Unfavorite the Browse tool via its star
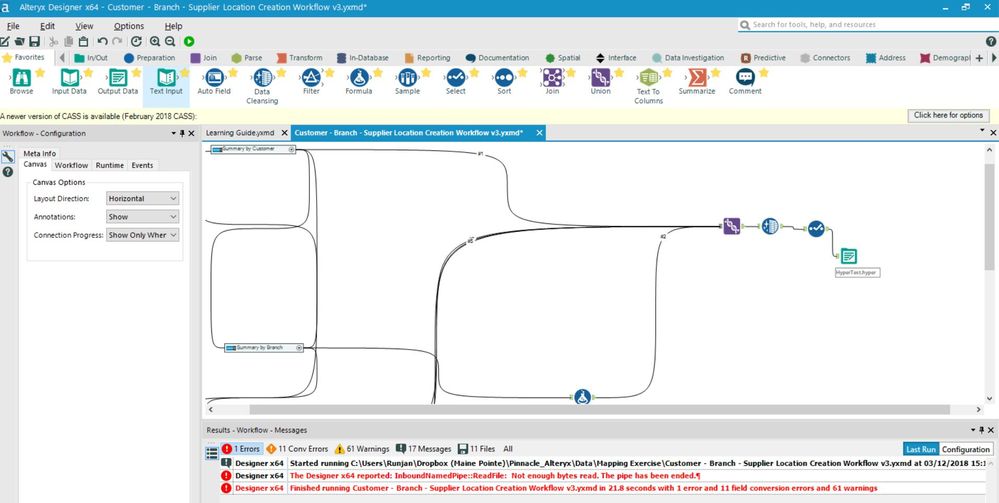 pyautogui.click(x=40, y=72)
